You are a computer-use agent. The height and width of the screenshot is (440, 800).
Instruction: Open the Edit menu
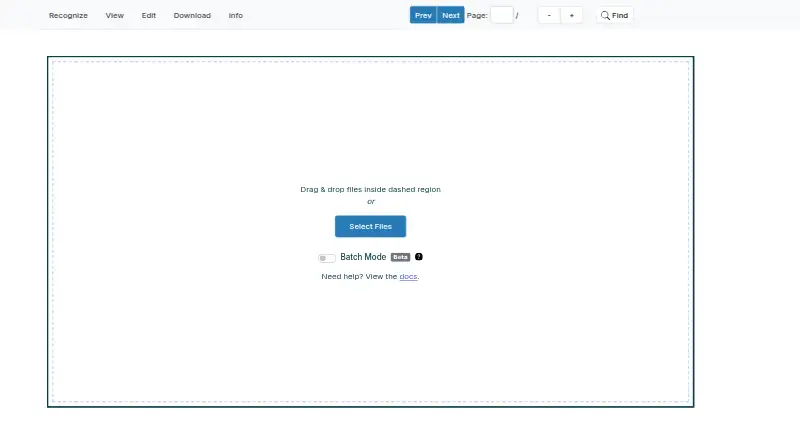coord(148,15)
